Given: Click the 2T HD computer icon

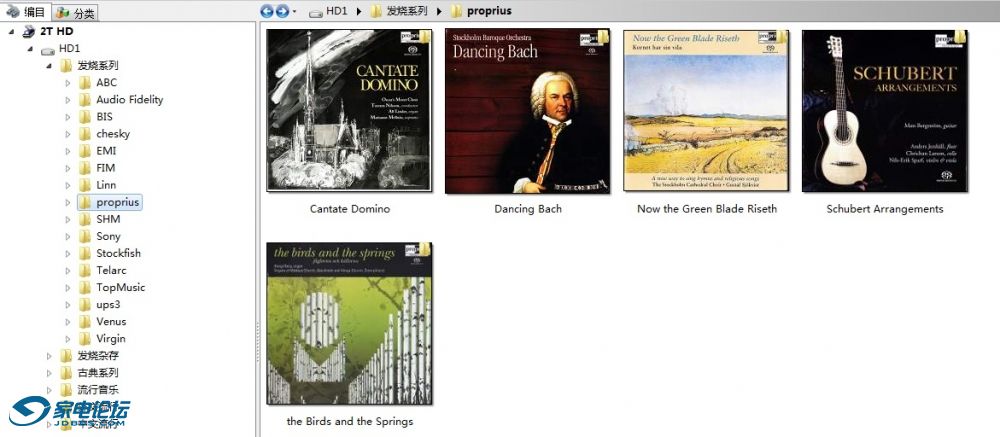Looking at the screenshot, I should pos(29,31).
